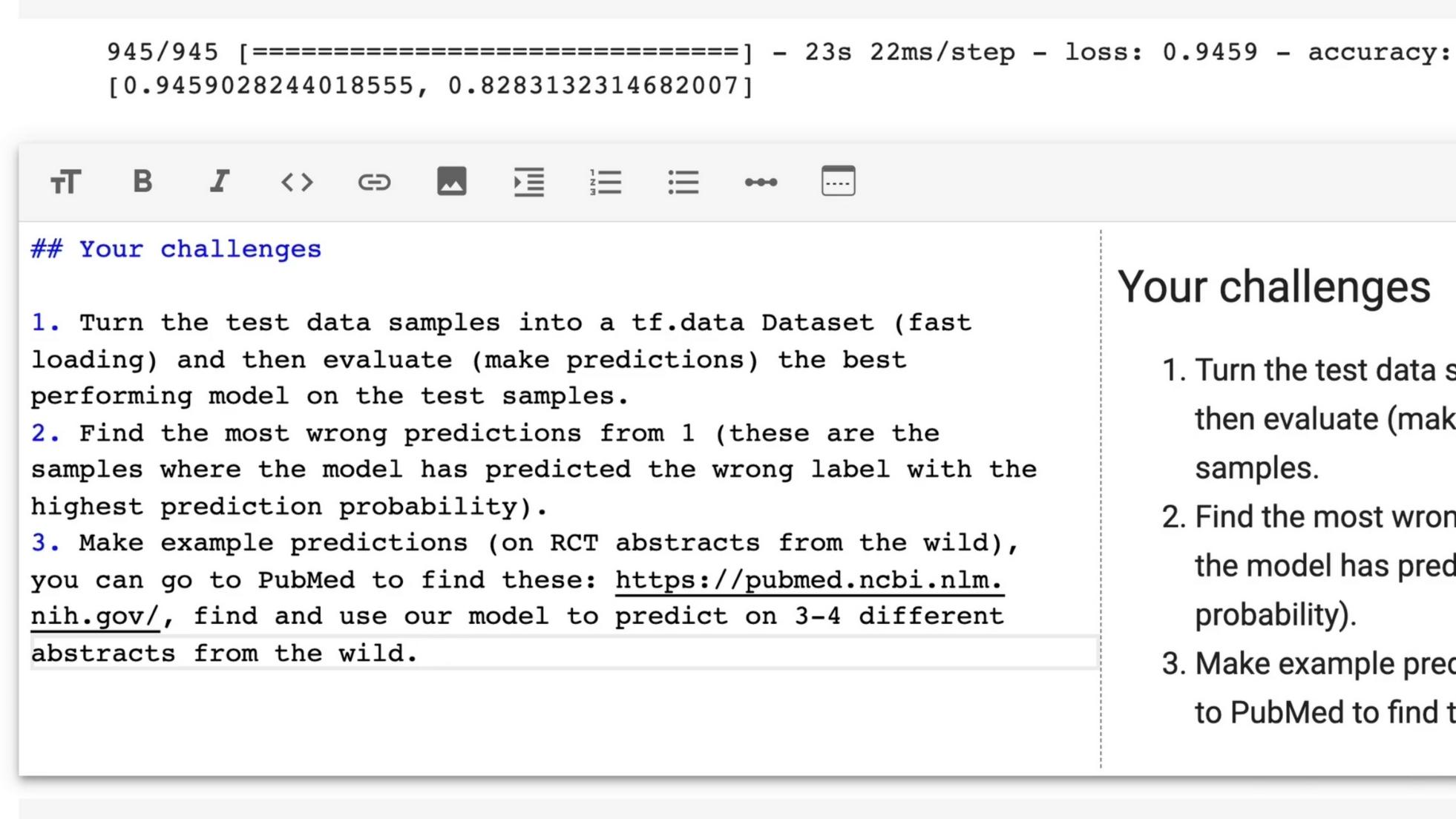Screen dimensions: 1456x819
Task: Open the pubmed.ncbi.nlm link
Action: (807, 579)
